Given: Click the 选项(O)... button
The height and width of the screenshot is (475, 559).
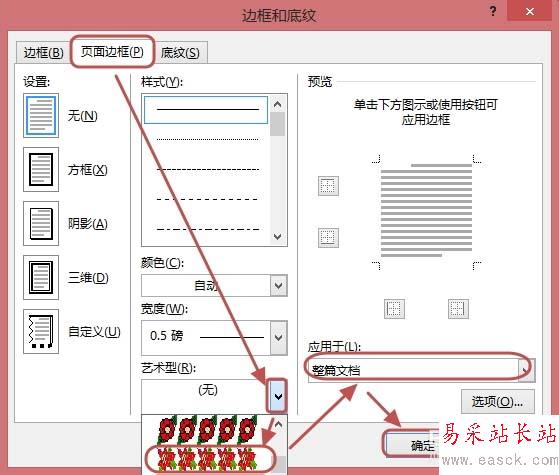Looking at the screenshot, I should [498, 402].
